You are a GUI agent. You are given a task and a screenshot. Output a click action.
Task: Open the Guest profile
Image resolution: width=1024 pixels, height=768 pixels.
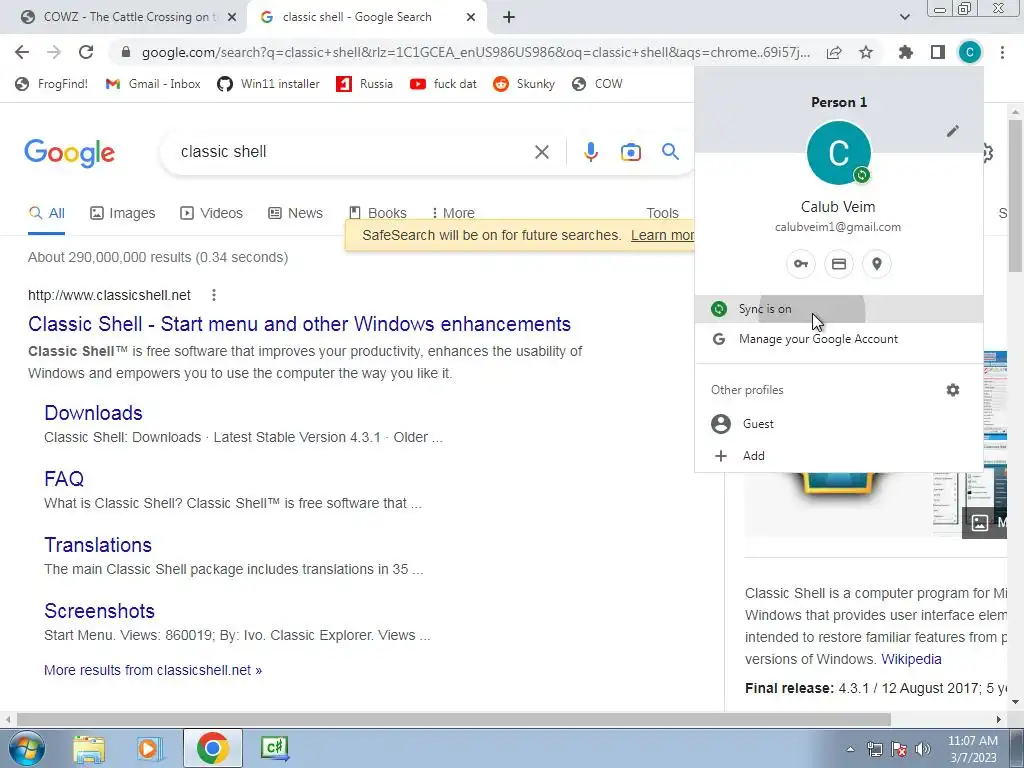point(839,424)
